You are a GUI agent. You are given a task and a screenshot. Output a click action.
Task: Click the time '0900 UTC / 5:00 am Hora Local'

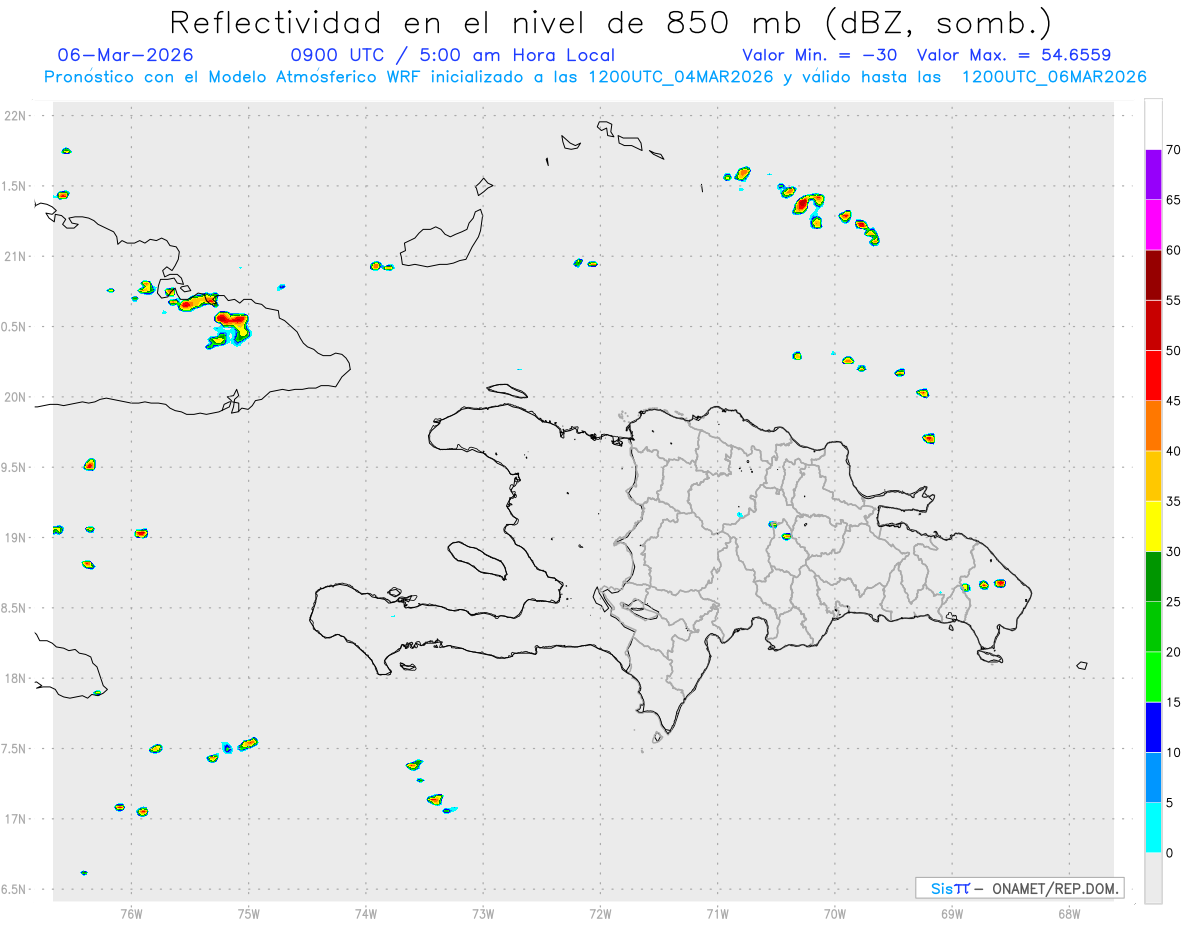point(452,55)
